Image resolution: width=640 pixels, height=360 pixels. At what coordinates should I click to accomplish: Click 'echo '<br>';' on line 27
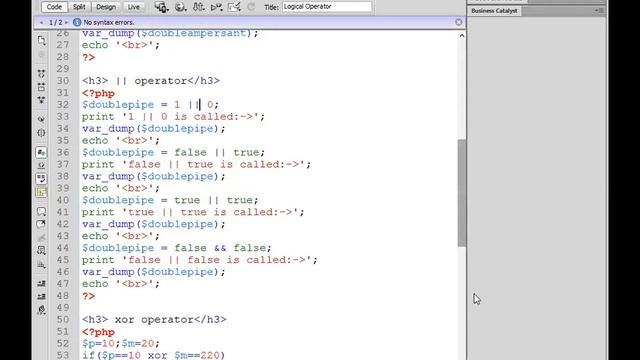[121, 45]
